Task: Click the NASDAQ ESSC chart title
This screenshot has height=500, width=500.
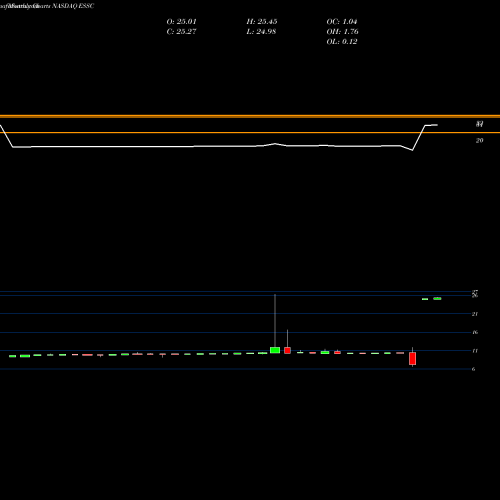Action: [73, 6]
